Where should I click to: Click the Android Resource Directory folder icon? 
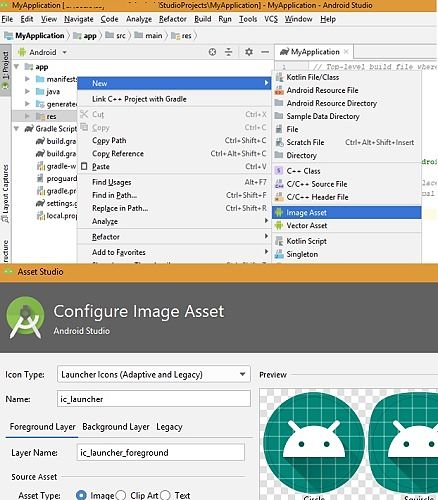279,103
